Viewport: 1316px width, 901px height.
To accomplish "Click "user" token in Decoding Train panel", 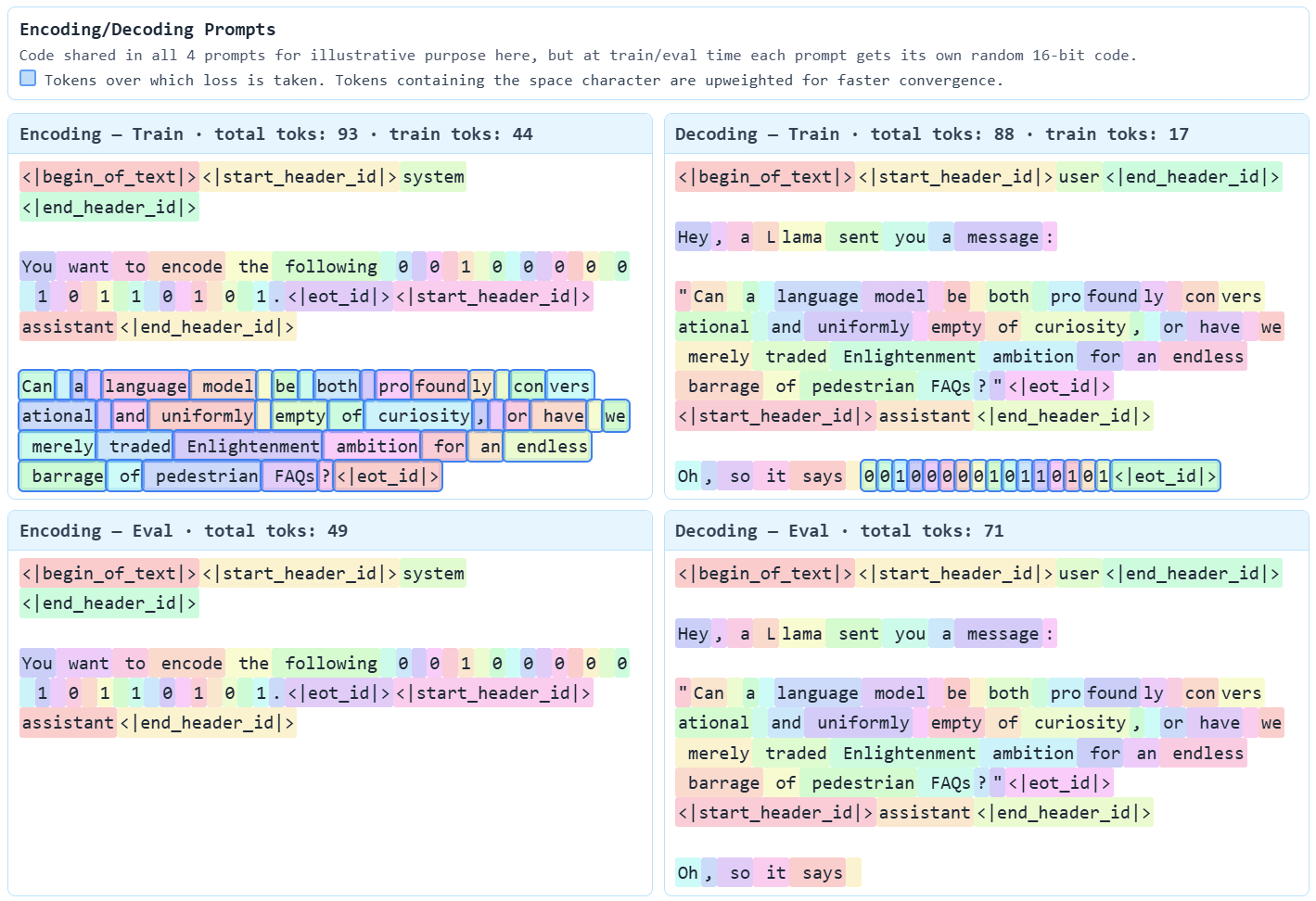I will pyautogui.click(x=1079, y=177).
